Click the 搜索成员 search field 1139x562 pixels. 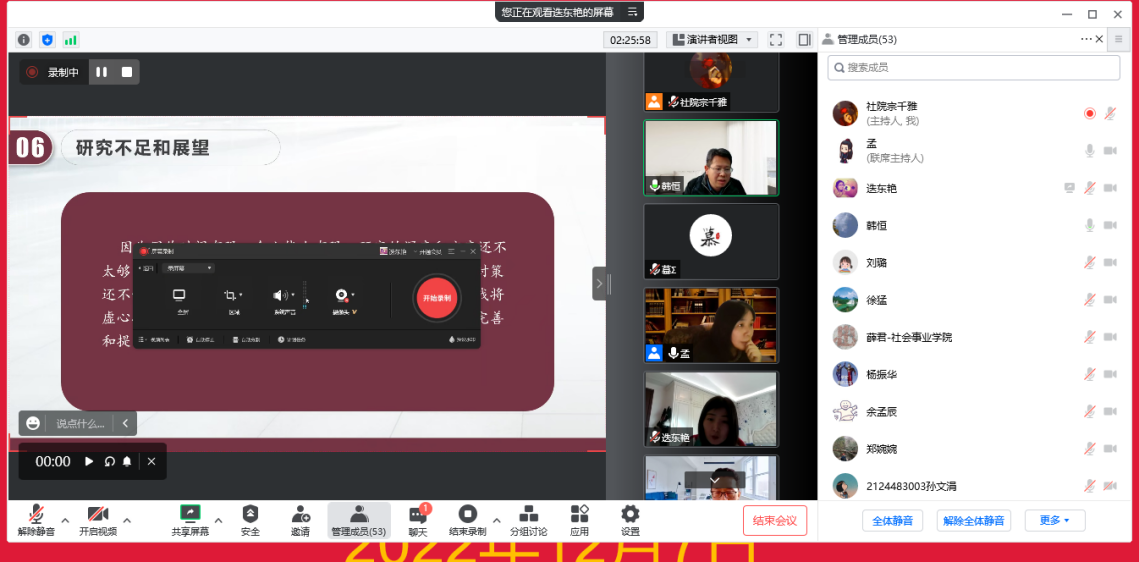click(x=973, y=67)
